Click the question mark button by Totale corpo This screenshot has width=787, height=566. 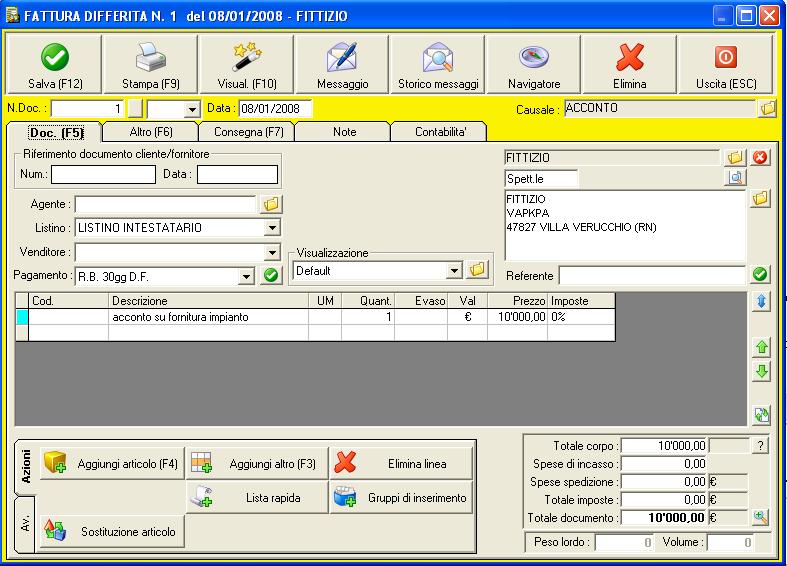point(760,446)
